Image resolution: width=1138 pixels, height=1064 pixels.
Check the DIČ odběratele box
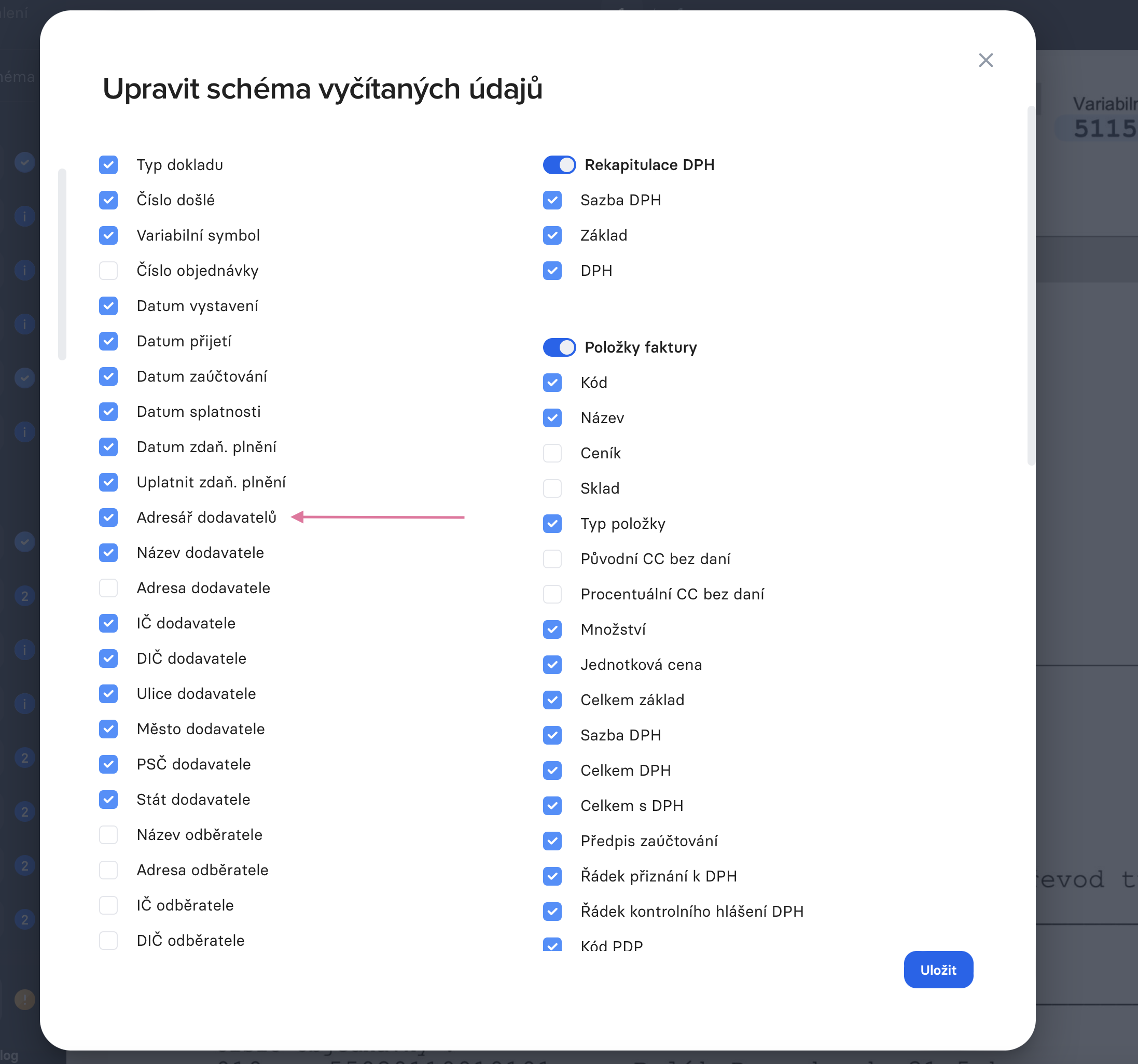coord(108,941)
